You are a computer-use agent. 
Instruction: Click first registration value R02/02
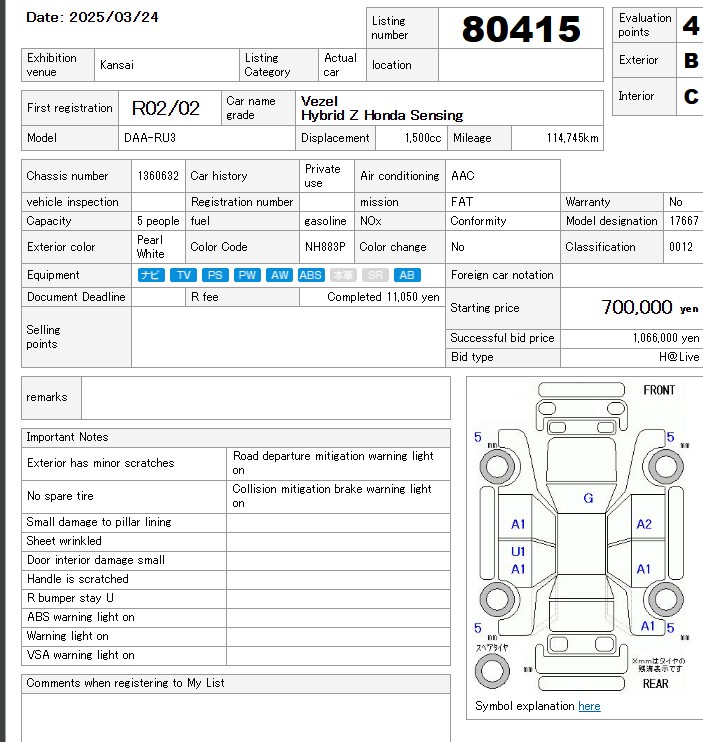point(166,108)
